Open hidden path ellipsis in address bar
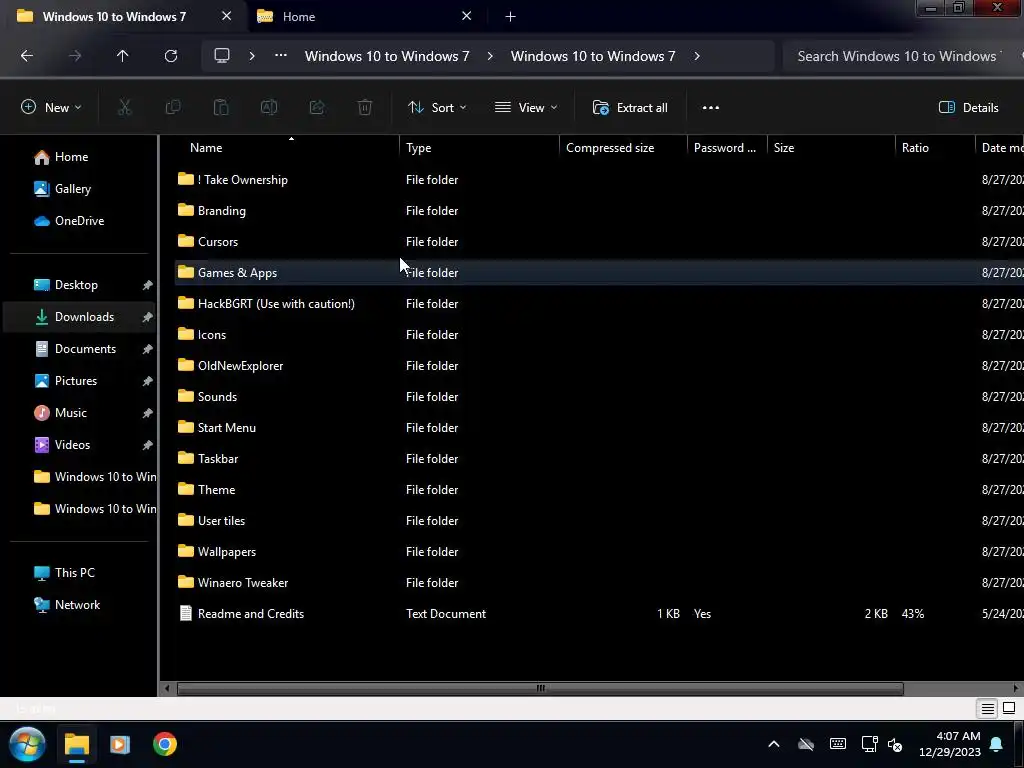This screenshot has width=1024, height=768. (x=281, y=56)
